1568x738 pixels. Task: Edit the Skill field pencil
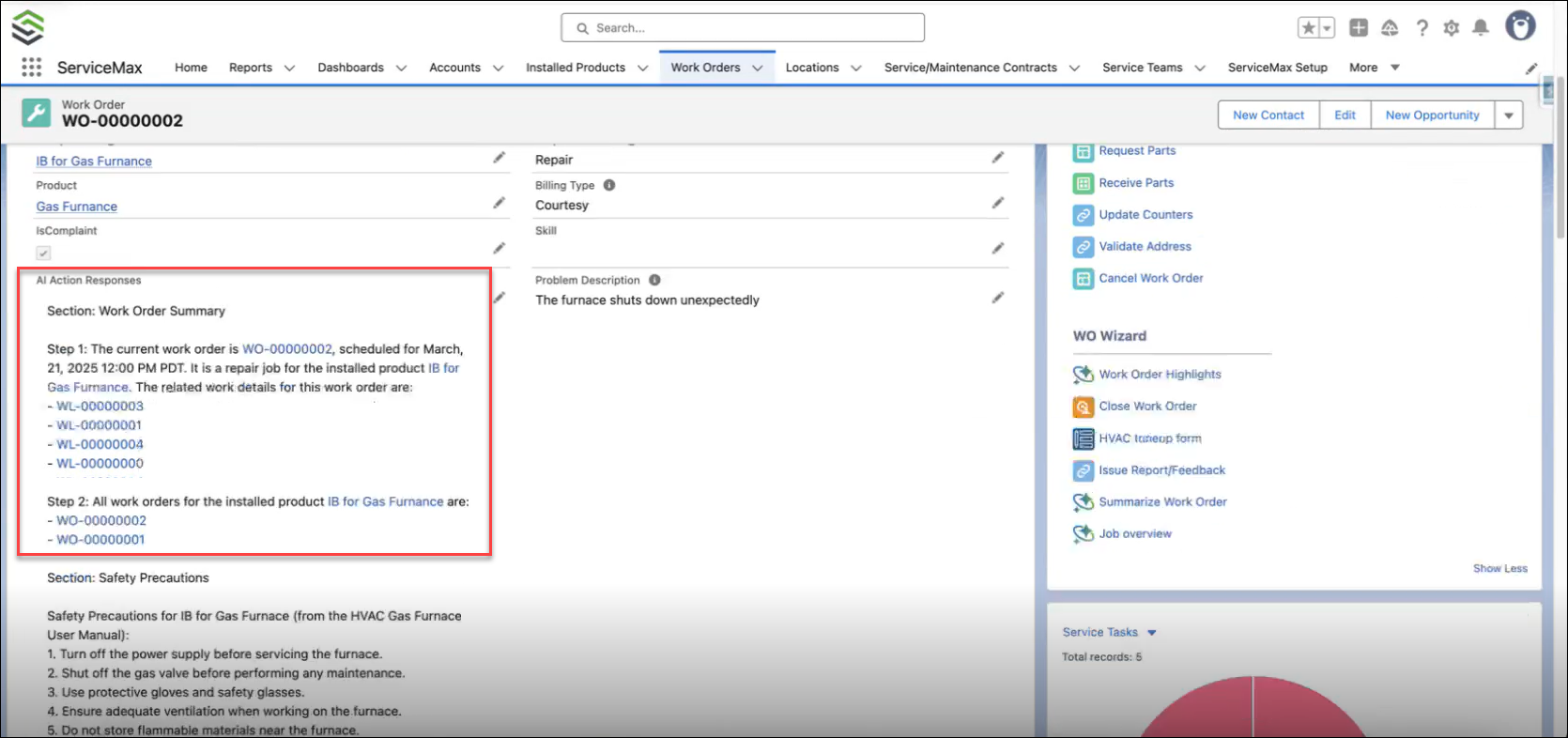point(997,248)
